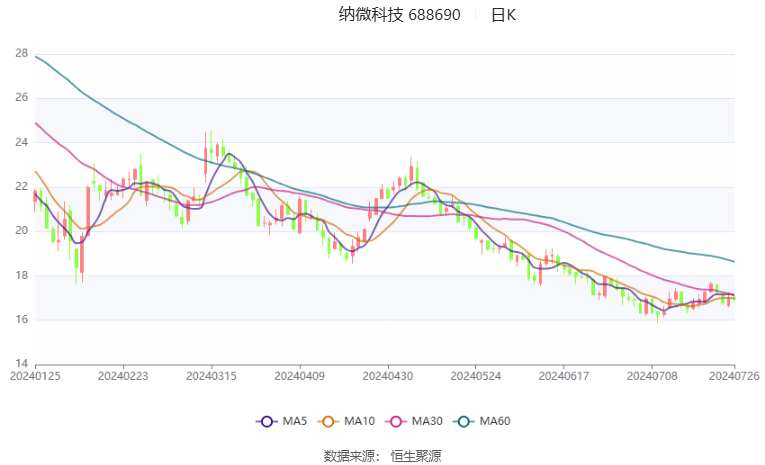The height and width of the screenshot is (465, 765).
Task: Click the data source text 数据来源
Action: (x=349, y=456)
